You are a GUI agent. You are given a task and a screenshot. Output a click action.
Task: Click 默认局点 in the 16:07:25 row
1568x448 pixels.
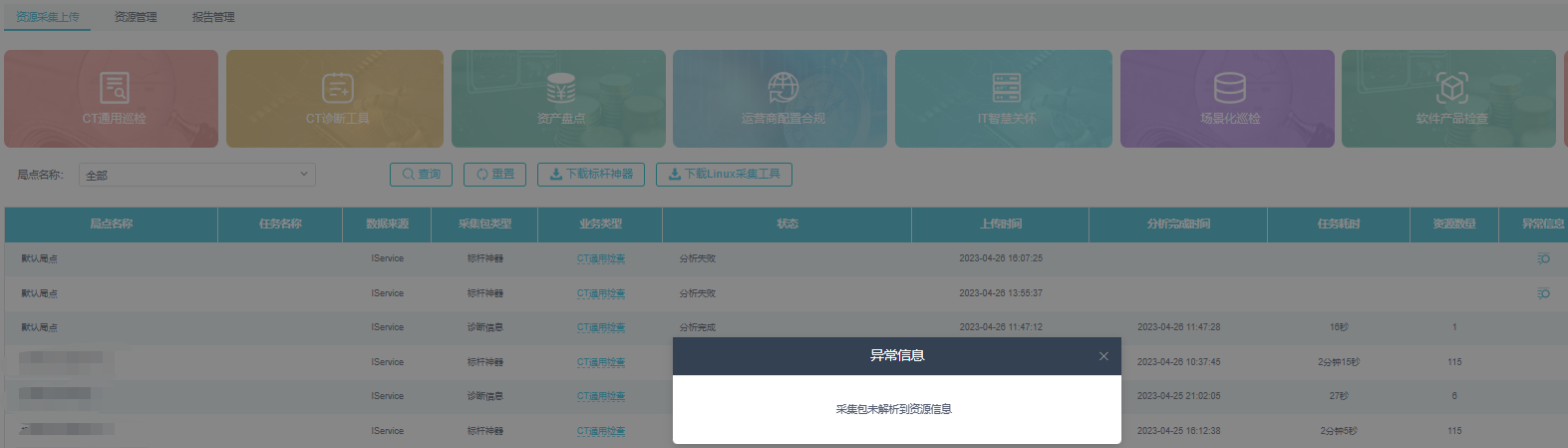pos(40,258)
